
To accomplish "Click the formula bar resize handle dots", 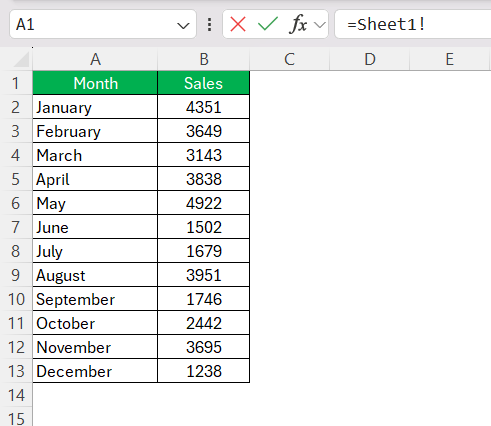I will tap(209, 25).
